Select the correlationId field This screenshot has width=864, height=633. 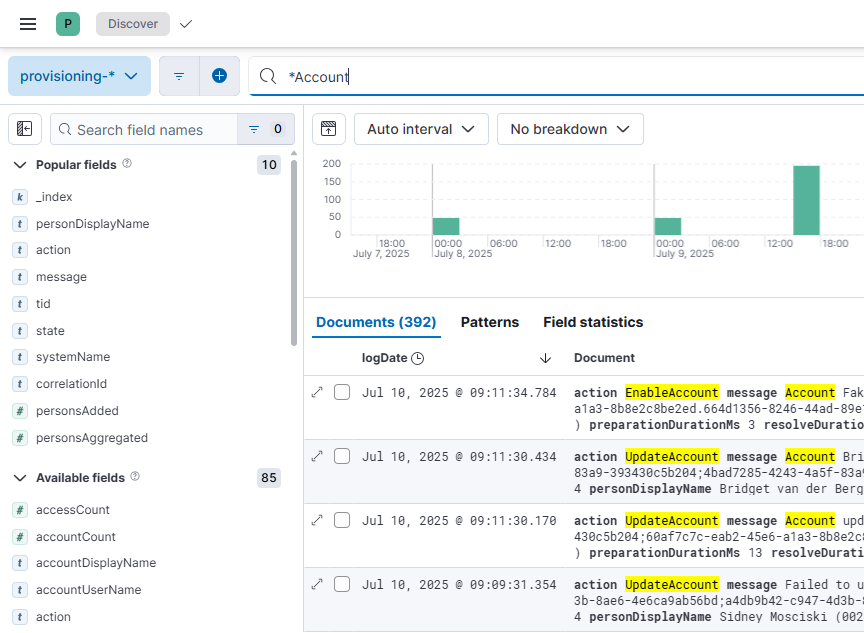point(71,384)
